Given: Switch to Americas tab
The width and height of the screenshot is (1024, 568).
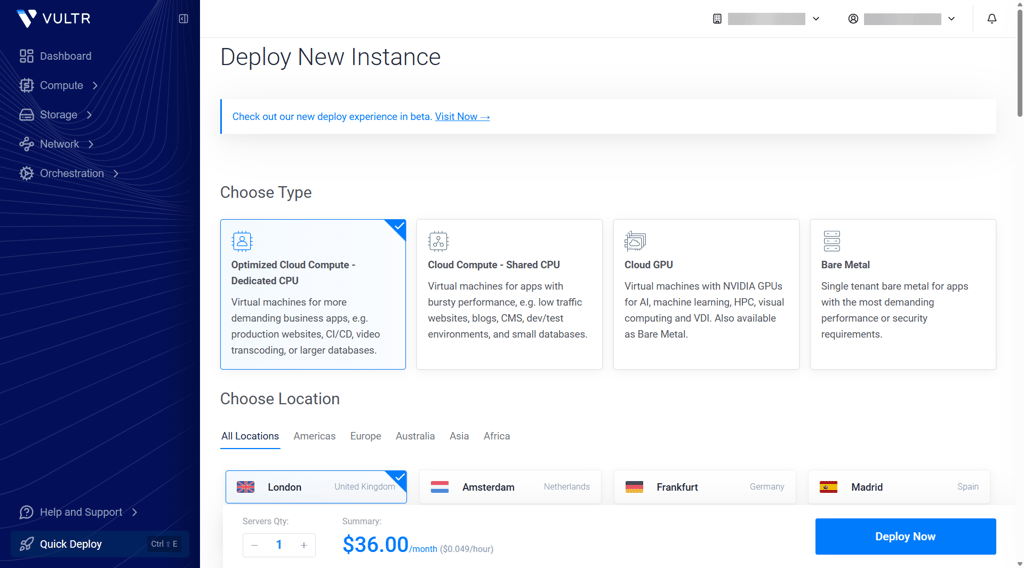Looking at the screenshot, I should pyautogui.click(x=314, y=436).
